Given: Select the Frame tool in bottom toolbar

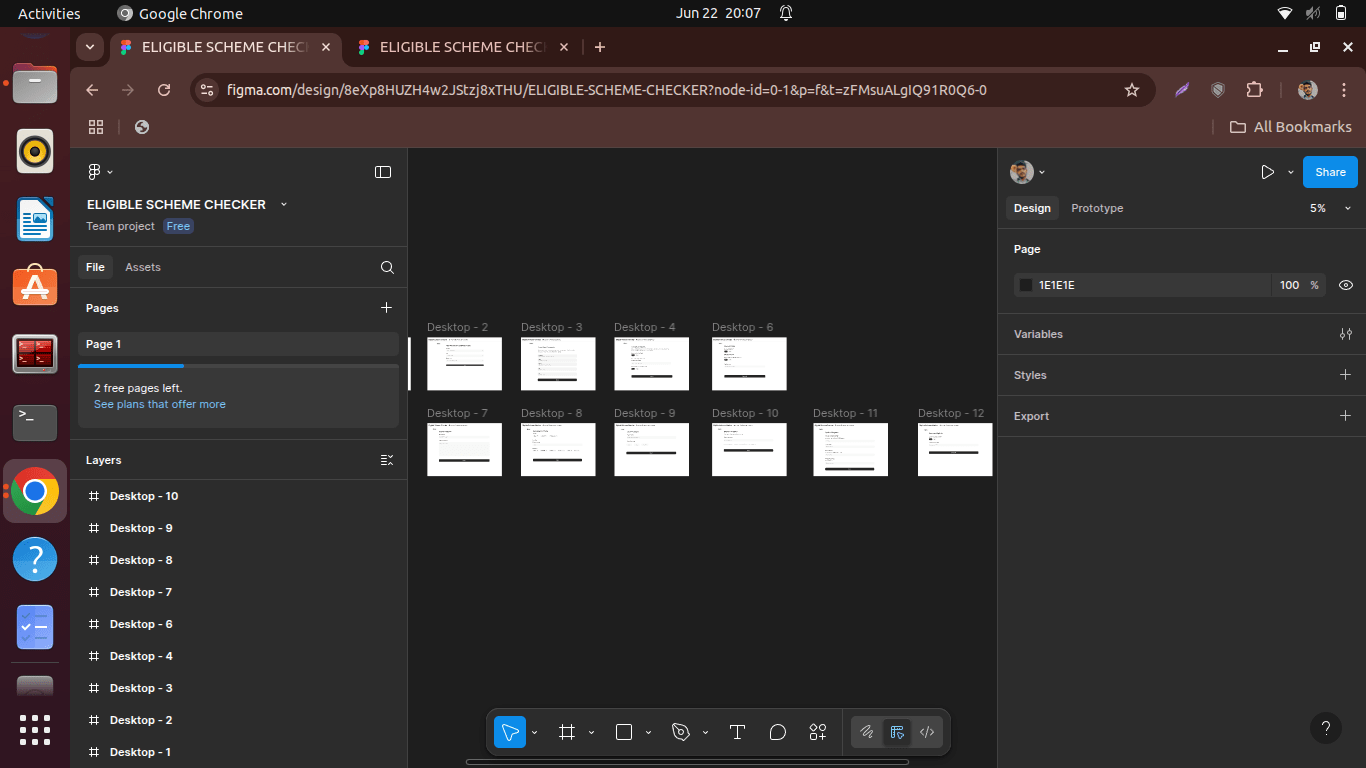Looking at the screenshot, I should pyautogui.click(x=567, y=732).
